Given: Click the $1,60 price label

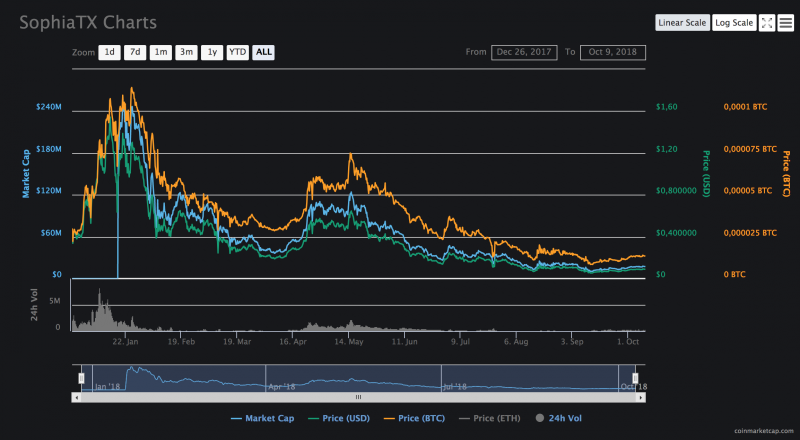Looking at the screenshot, I should 667,107.
